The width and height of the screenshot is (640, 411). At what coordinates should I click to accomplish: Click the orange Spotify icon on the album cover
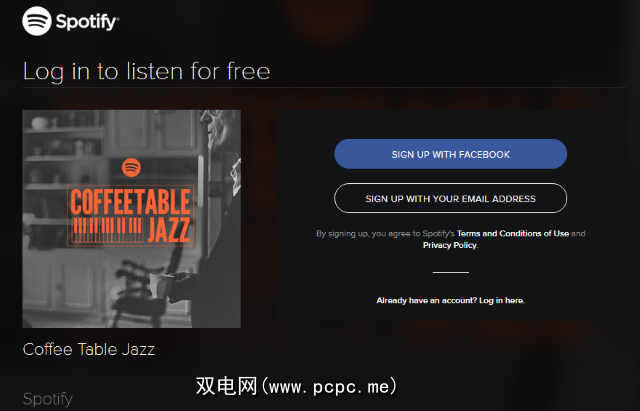131,167
